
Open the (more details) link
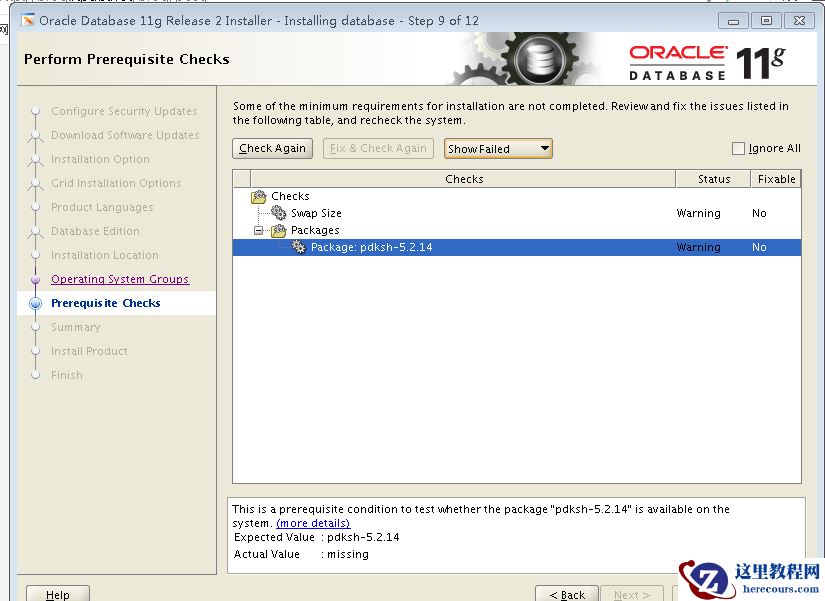tap(313, 523)
